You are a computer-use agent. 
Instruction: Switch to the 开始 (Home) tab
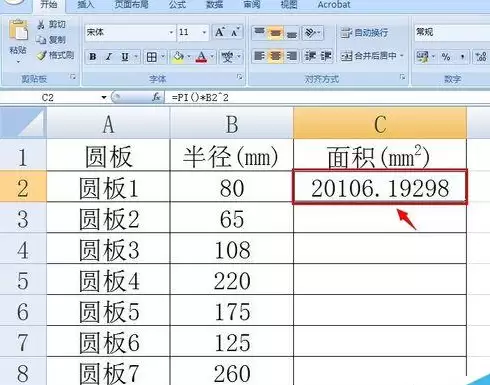pyautogui.click(x=49, y=5)
